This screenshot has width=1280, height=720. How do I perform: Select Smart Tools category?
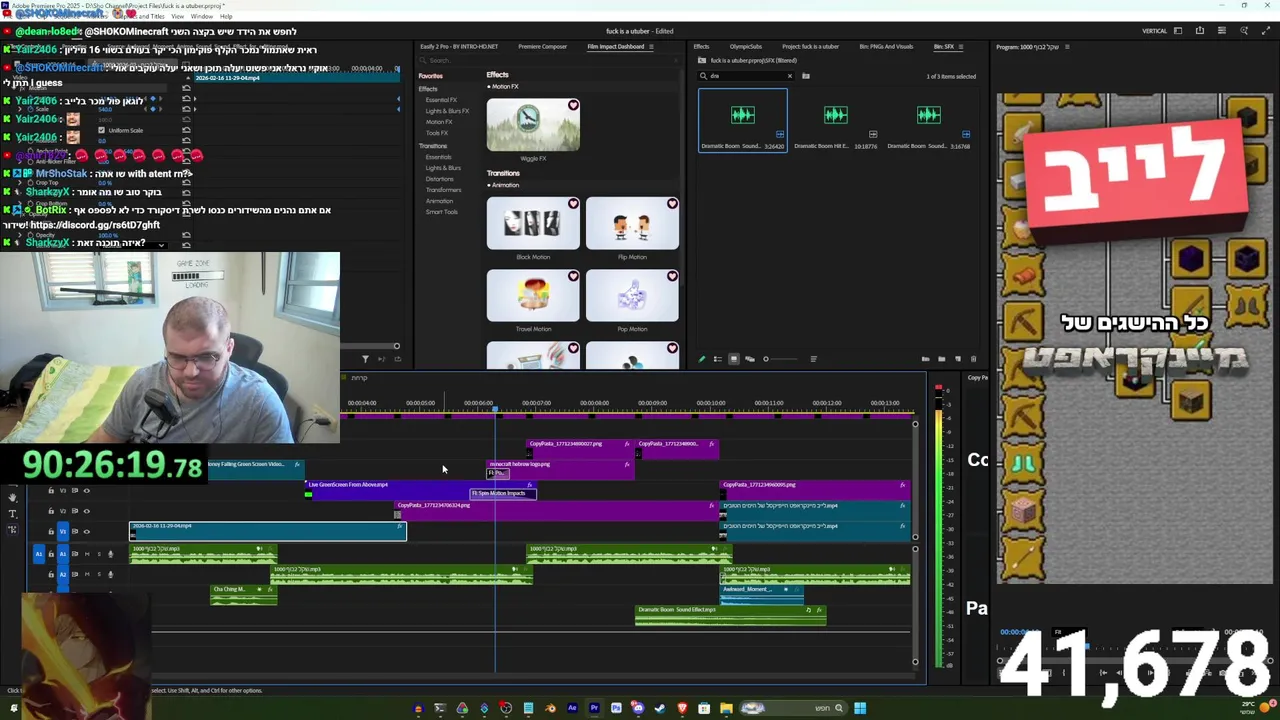click(441, 212)
